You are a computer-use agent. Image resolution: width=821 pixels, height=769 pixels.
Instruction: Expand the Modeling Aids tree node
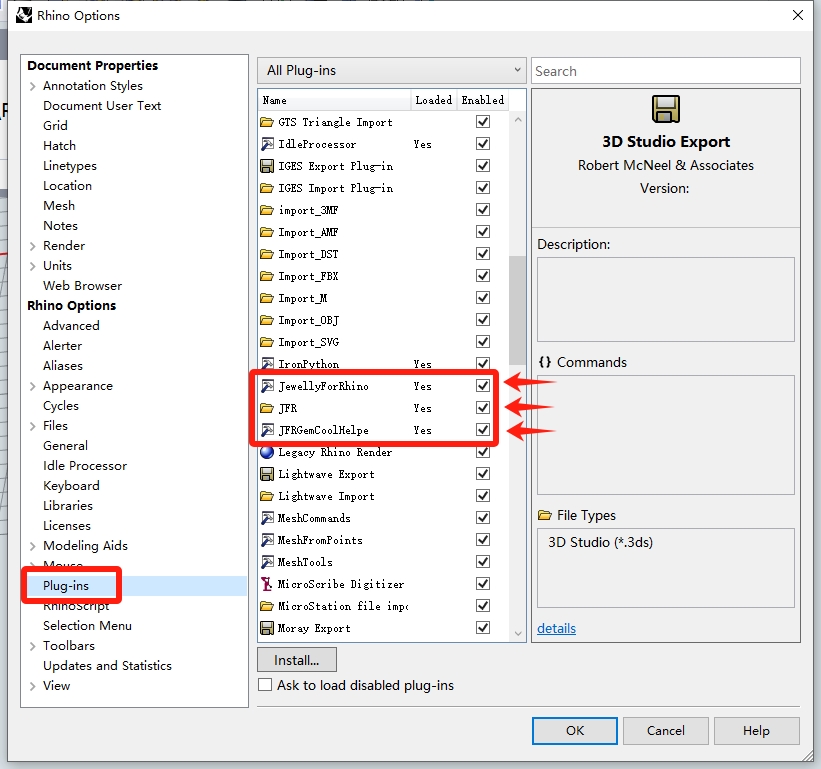point(32,546)
